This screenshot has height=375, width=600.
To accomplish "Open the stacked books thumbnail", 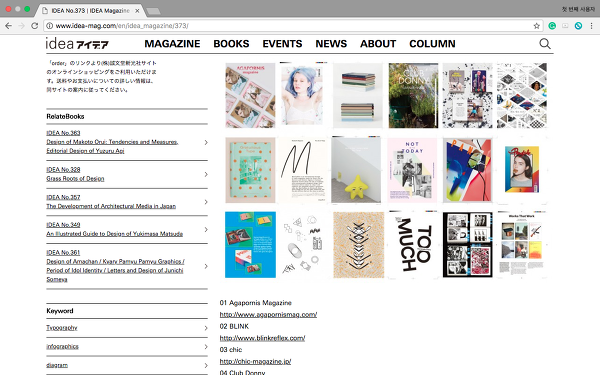I will coord(357,95).
